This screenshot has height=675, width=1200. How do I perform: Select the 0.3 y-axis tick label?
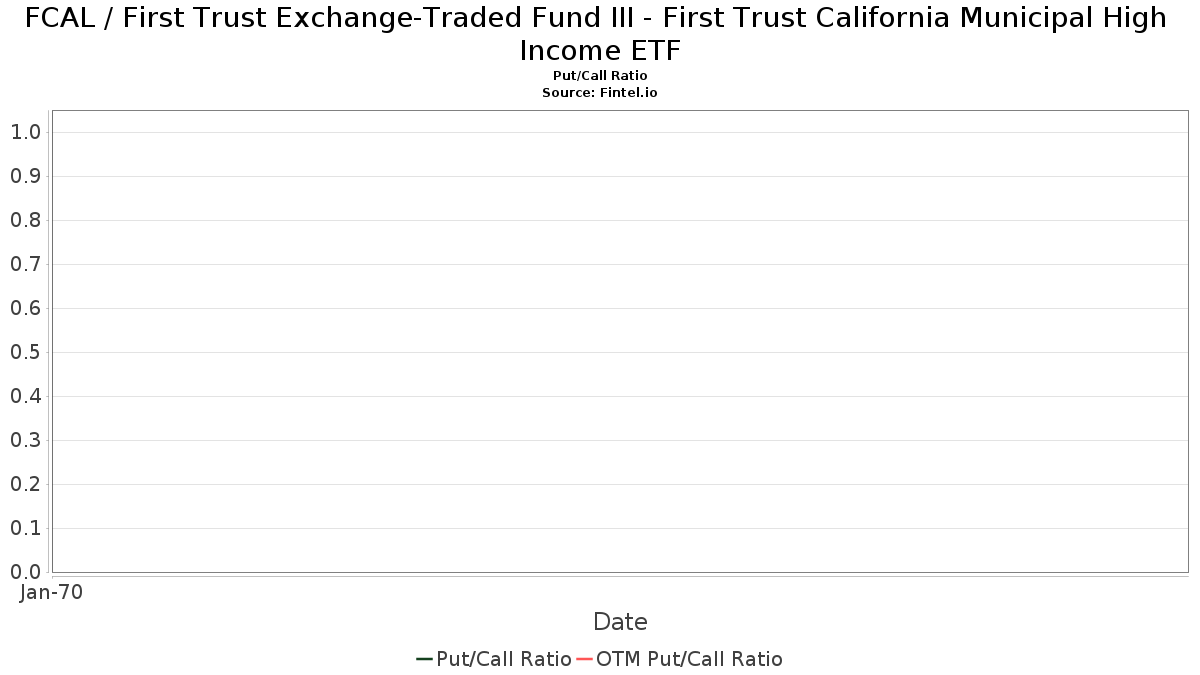[25, 440]
